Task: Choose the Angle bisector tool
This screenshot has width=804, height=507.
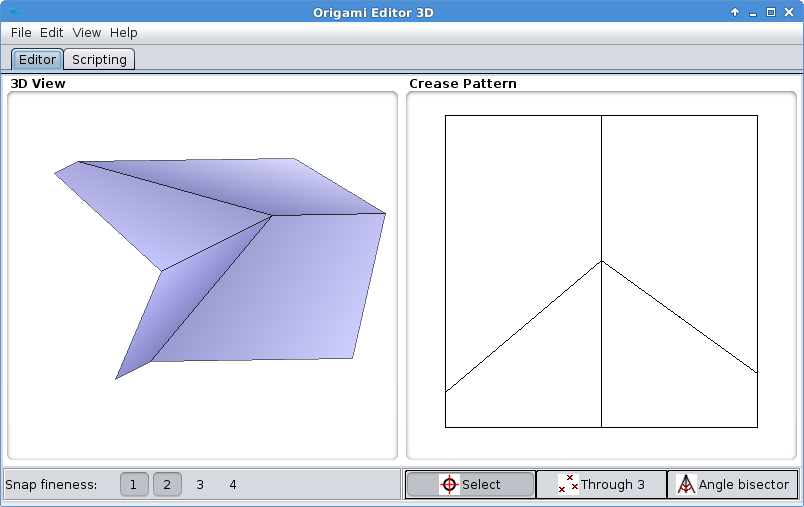Action: pyautogui.click(x=733, y=484)
